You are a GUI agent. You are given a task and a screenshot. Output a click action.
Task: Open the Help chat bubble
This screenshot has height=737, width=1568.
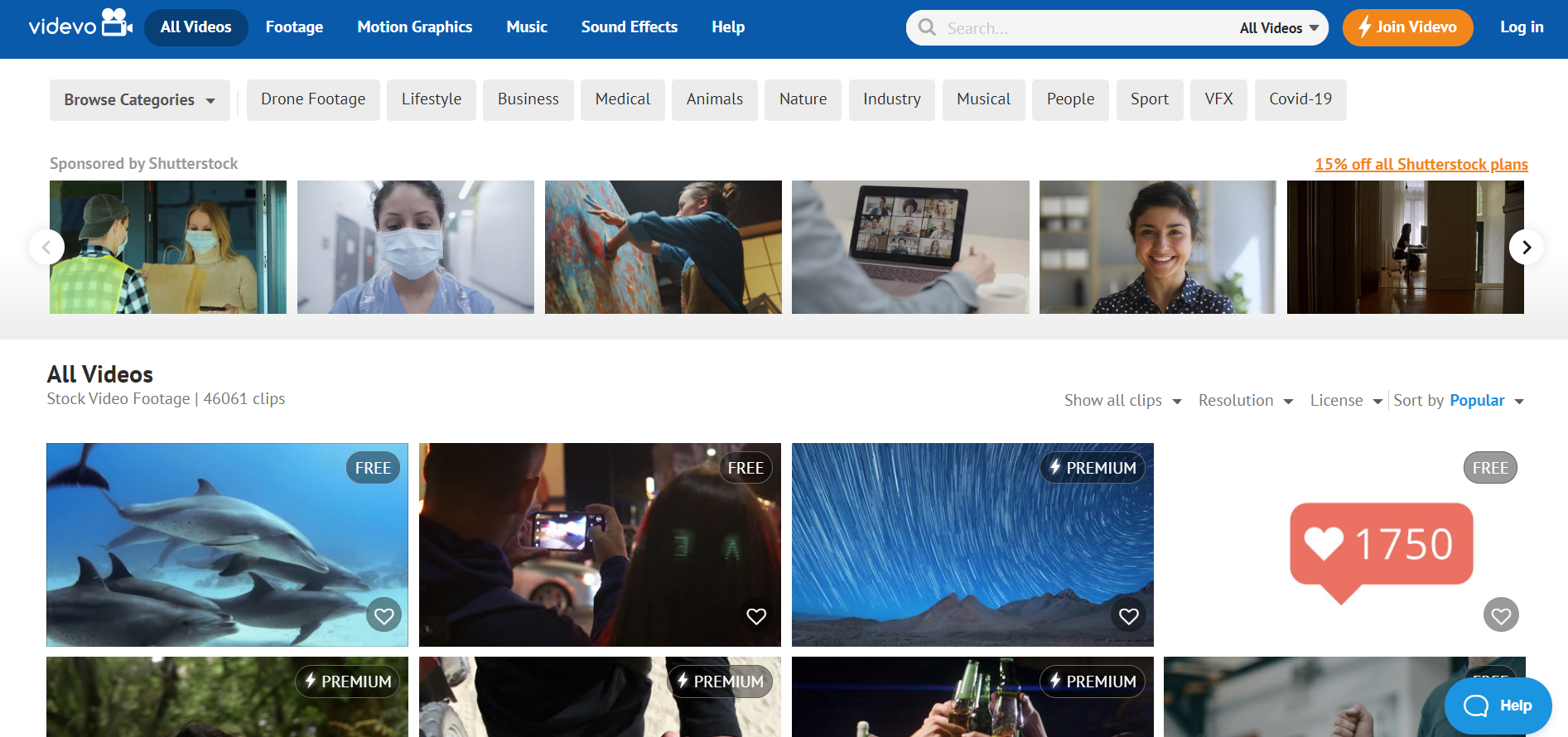pyautogui.click(x=1498, y=706)
